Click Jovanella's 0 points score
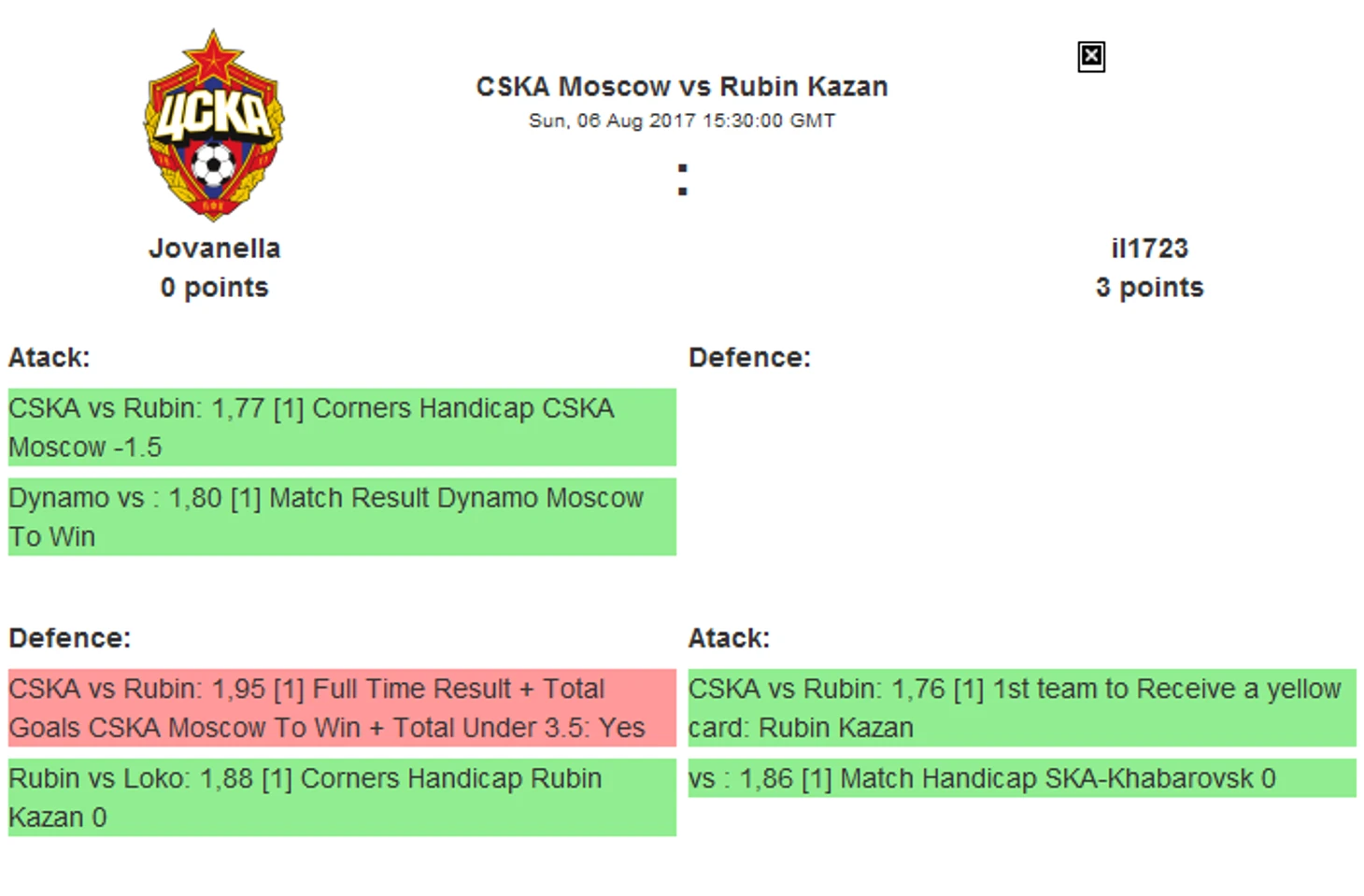This screenshot has width=1364, height=896. click(x=214, y=288)
